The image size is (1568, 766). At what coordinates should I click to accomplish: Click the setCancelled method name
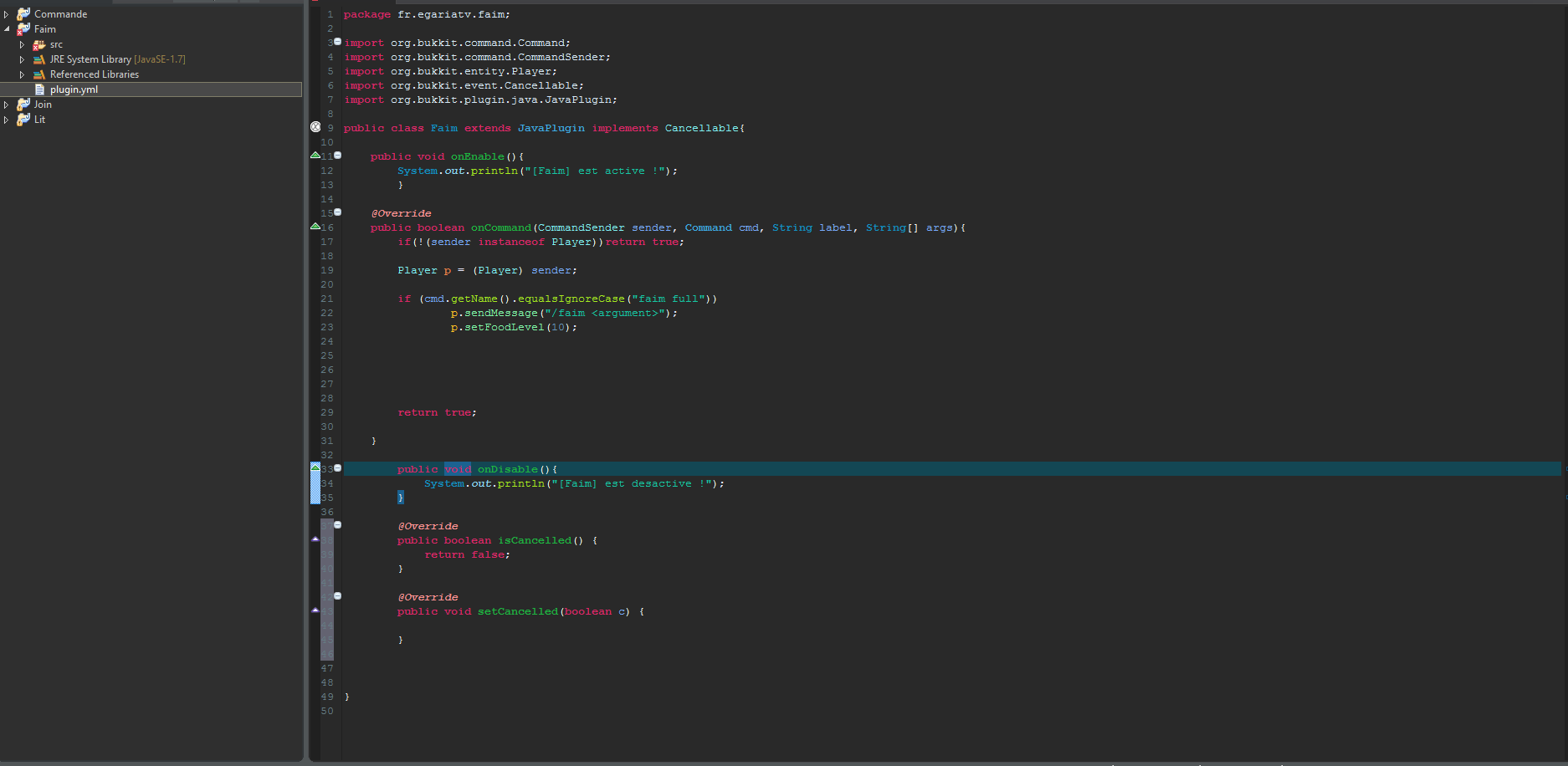518,611
